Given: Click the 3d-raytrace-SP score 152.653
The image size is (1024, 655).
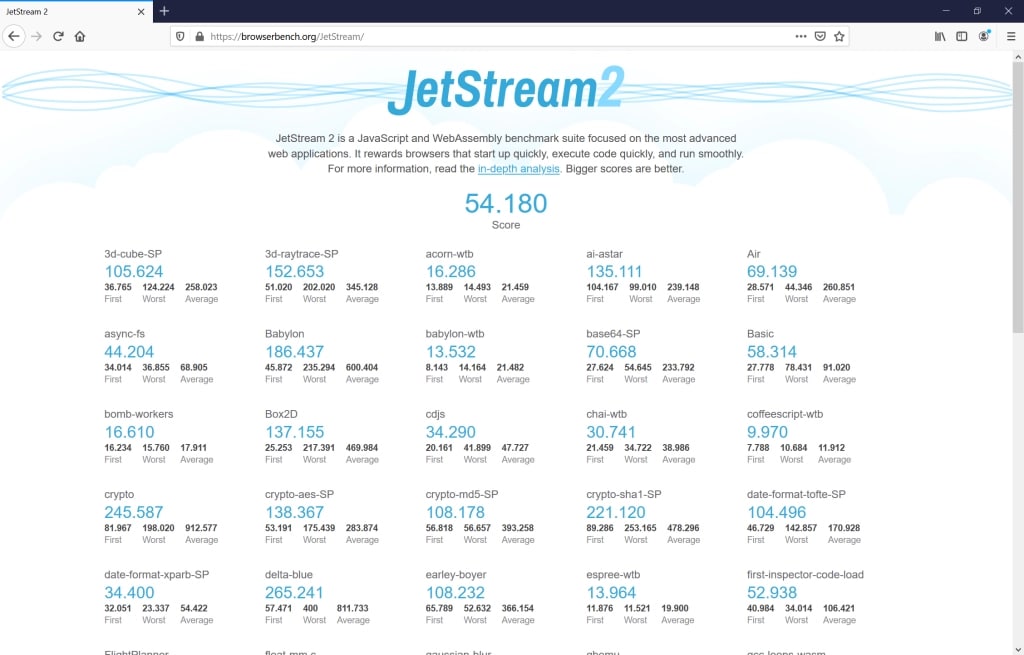Looking at the screenshot, I should click(295, 272).
